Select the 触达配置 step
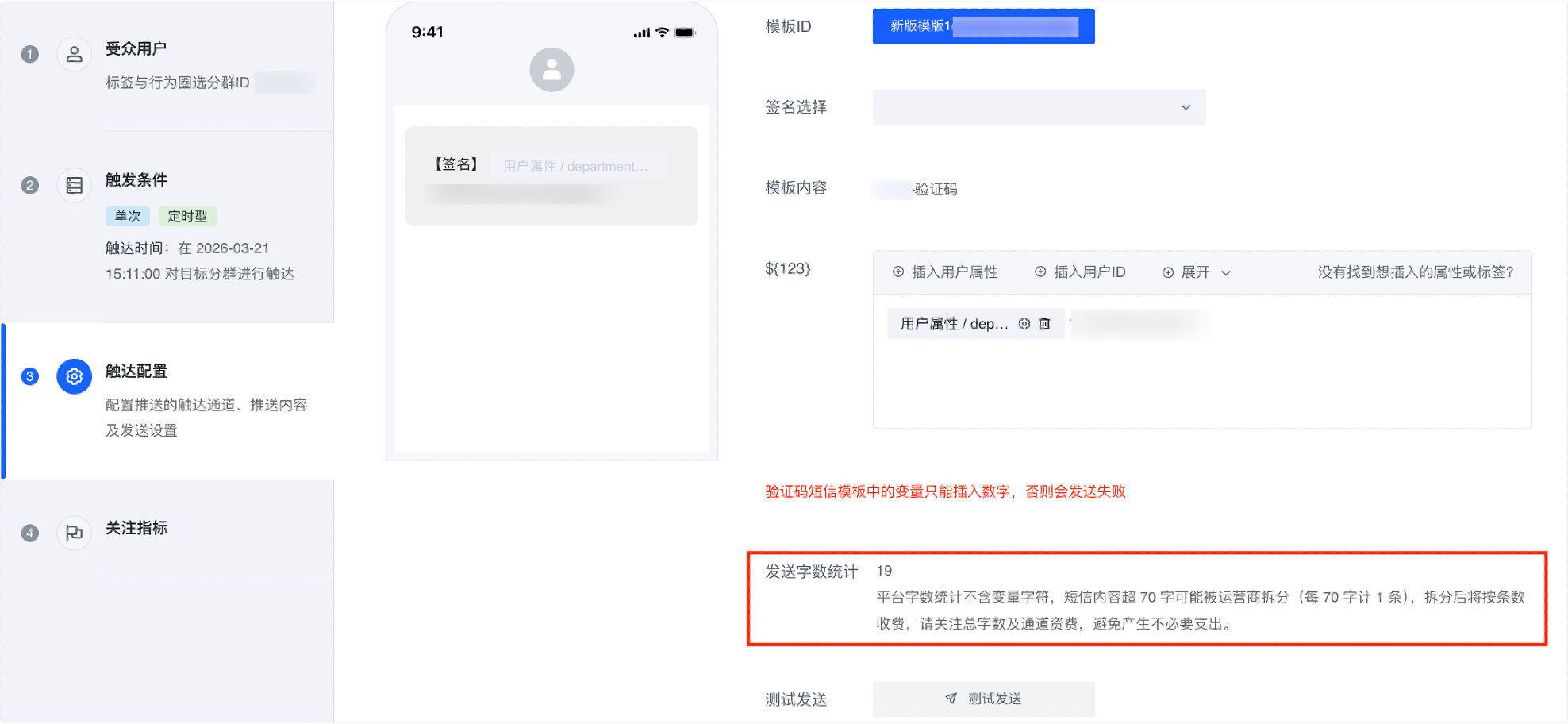Viewport: 1568px width, 724px height. pos(136,372)
